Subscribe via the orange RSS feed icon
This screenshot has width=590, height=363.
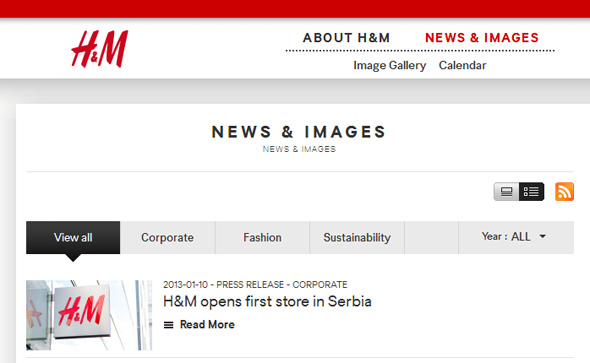564,191
